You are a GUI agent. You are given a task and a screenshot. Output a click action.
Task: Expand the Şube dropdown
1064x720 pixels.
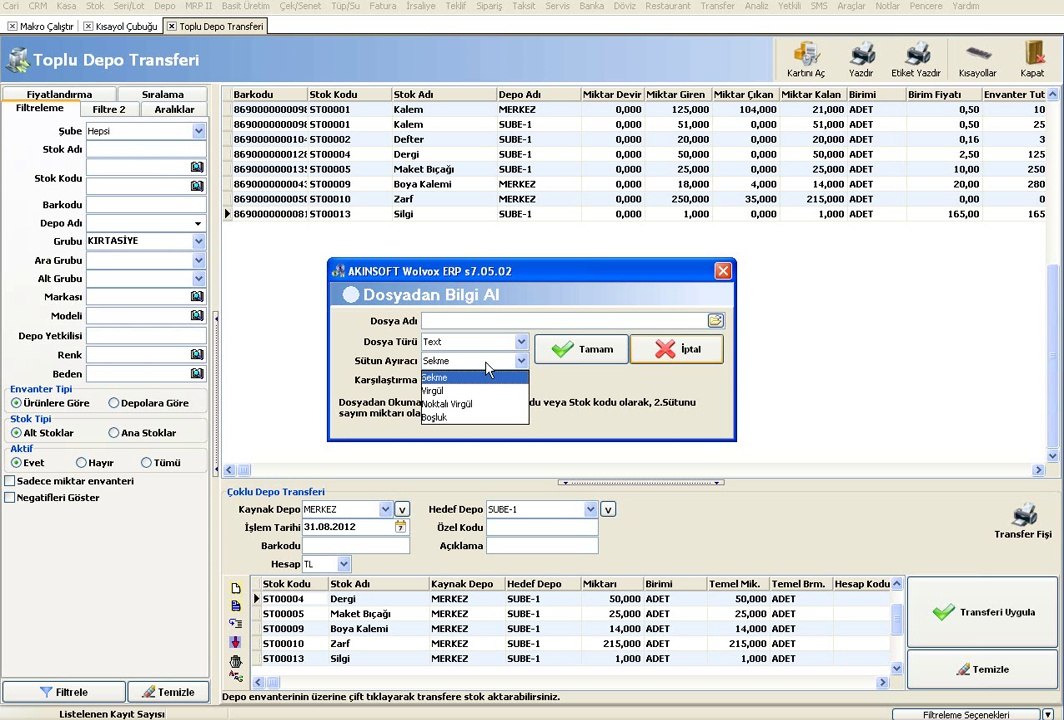(198, 131)
